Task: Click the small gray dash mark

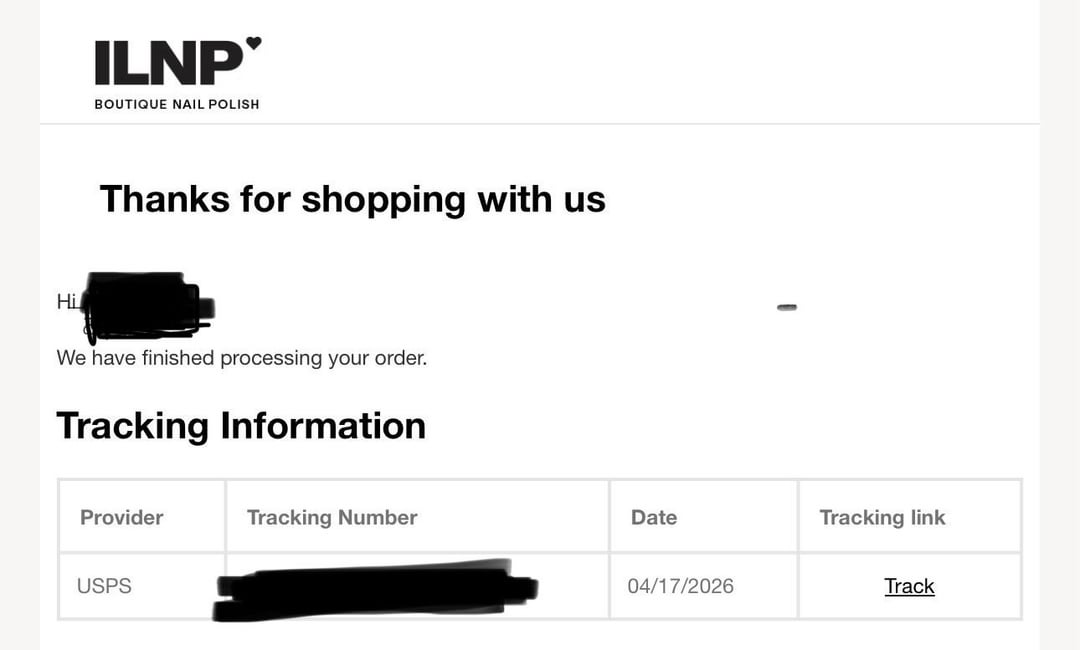Action: coord(787,307)
